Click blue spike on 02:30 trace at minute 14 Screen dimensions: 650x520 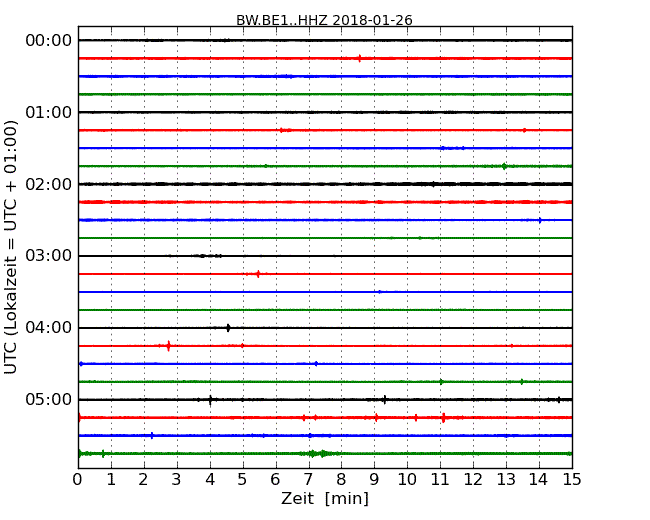point(540,221)
